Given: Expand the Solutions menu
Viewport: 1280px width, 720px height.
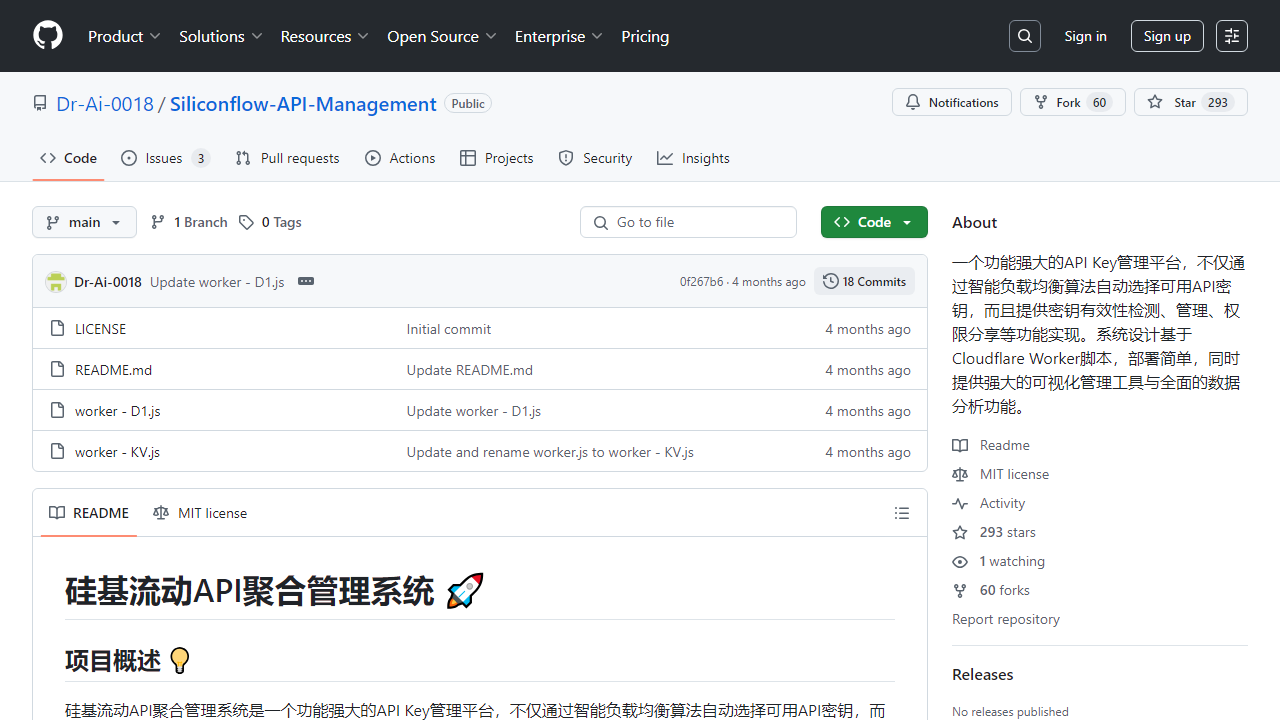Looking at the screenshot, I should [x=221, y=36].
